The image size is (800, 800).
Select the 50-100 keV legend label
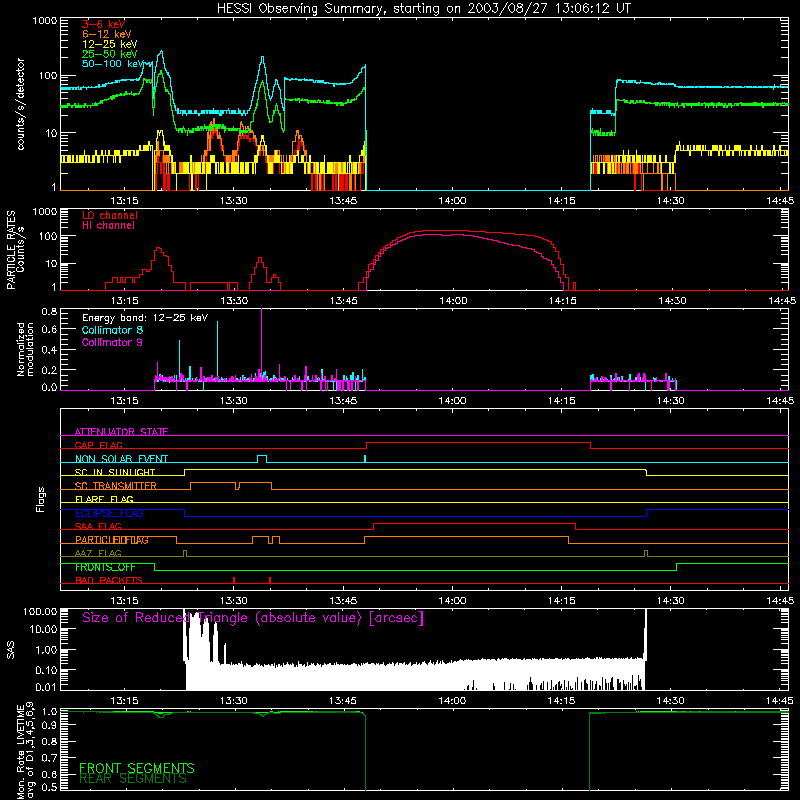point(113,64)
